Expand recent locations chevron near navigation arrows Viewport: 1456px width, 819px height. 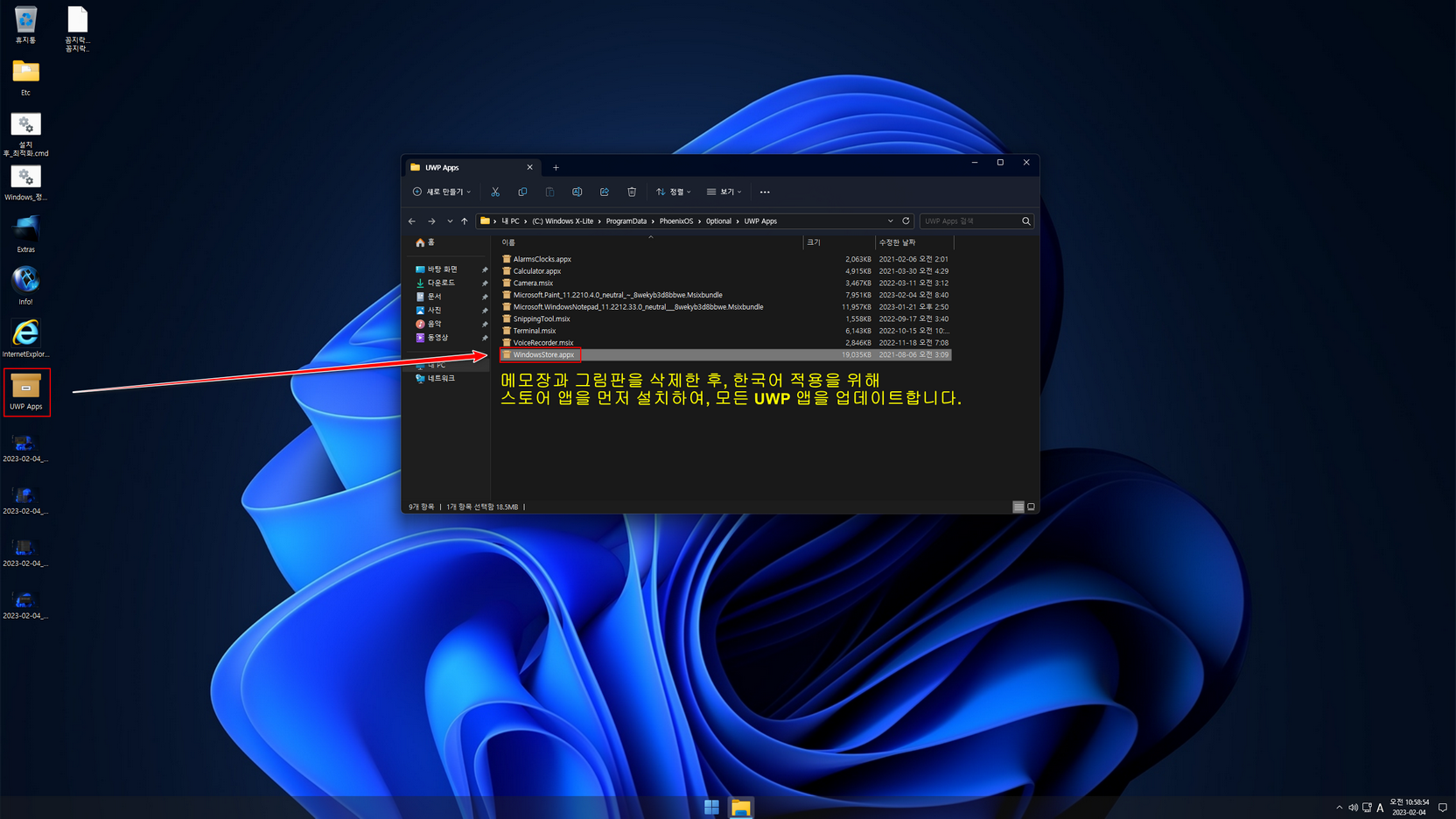pyautogui.click(x=450, y=221)
